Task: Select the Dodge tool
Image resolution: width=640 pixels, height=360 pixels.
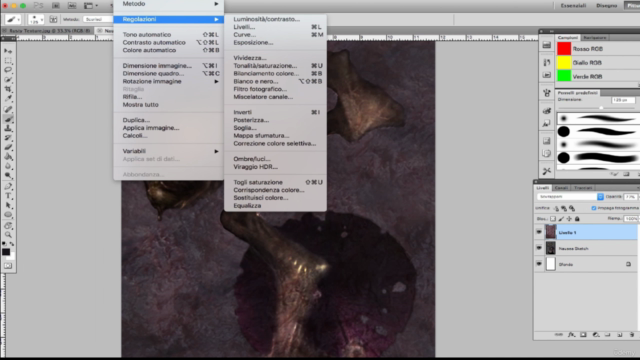Action: [x=8, y=176]
